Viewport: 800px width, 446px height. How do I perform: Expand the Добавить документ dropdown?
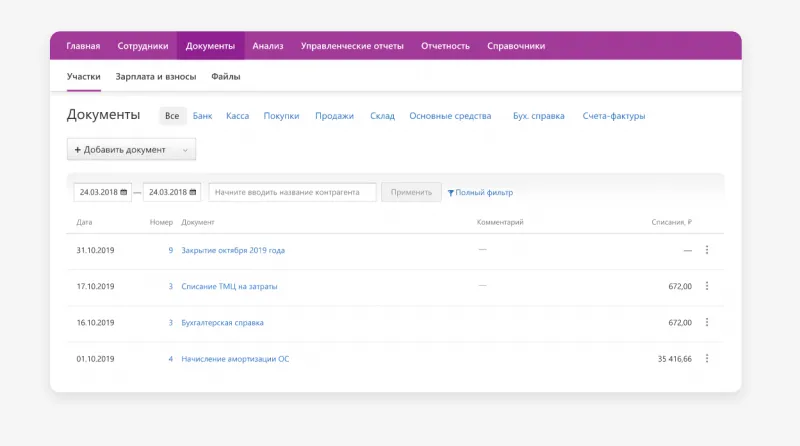click(185, 149)
